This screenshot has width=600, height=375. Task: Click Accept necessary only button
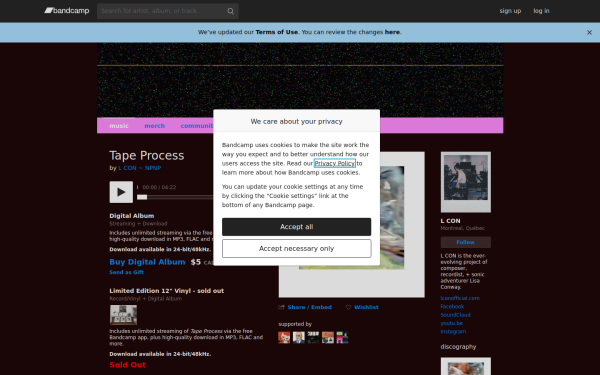pos(297,249)
